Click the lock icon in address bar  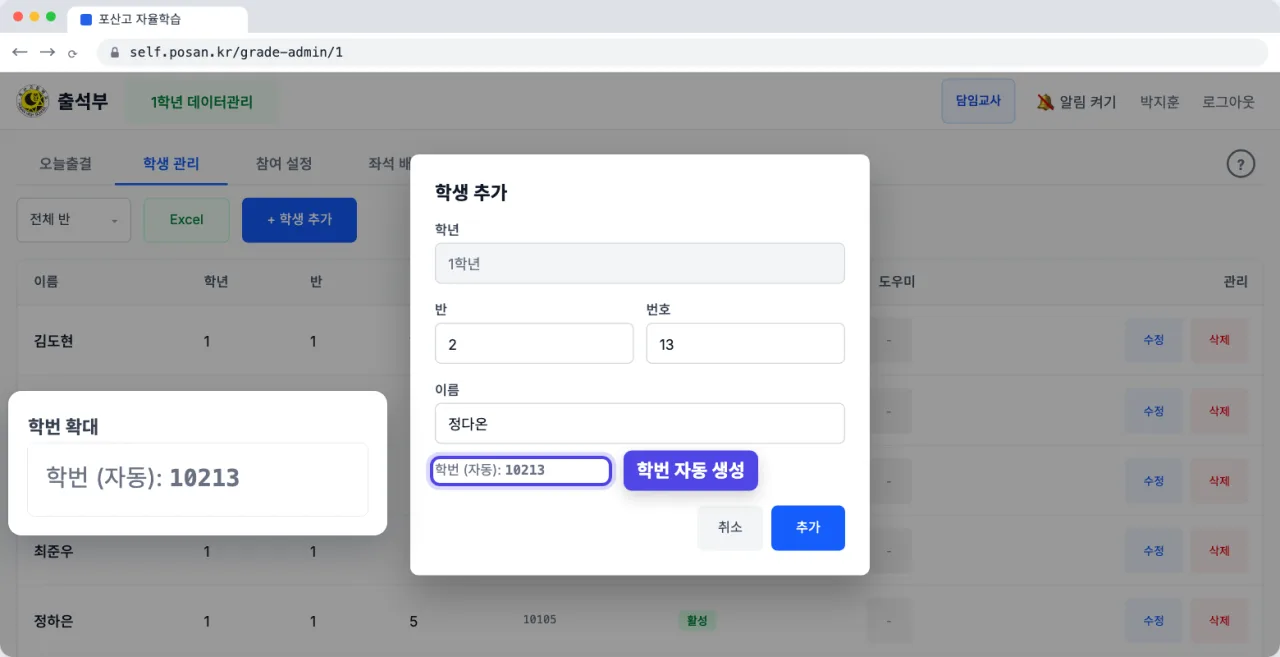click(115, 52)
